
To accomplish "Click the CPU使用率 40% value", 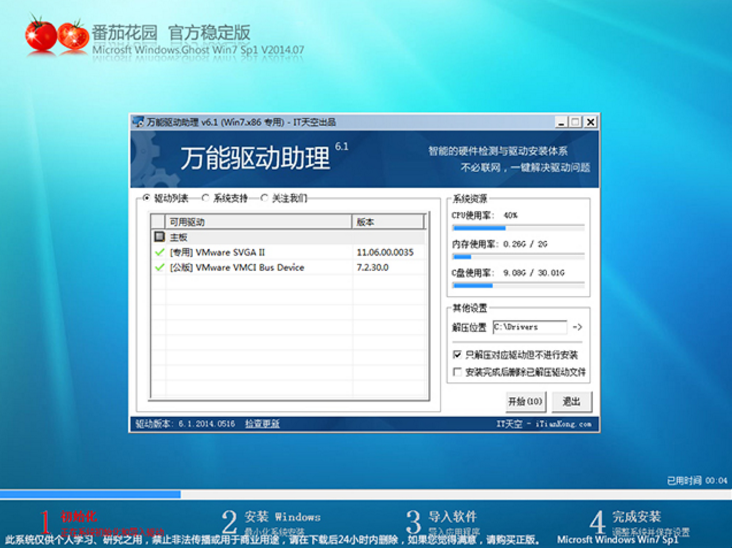I will tap(510, 215).
